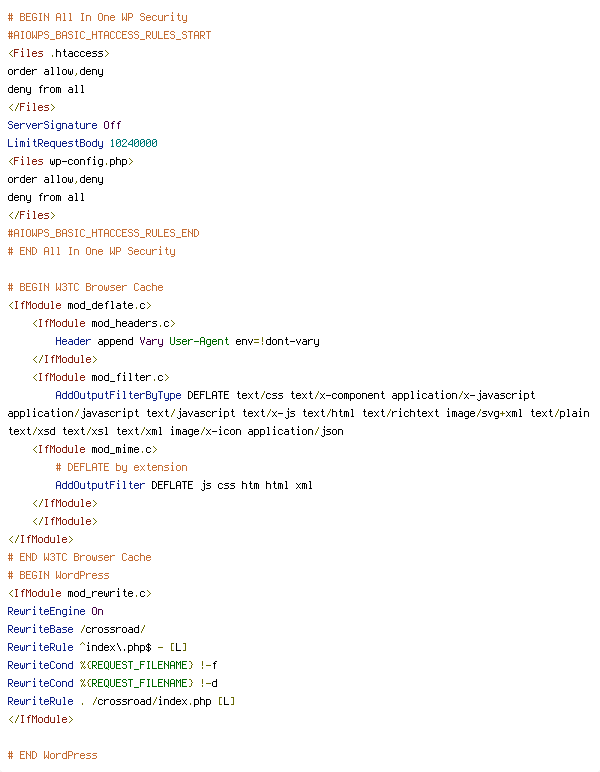Click the 'text/richtext' MIME type
600x772 pixels.
(401, 414)
